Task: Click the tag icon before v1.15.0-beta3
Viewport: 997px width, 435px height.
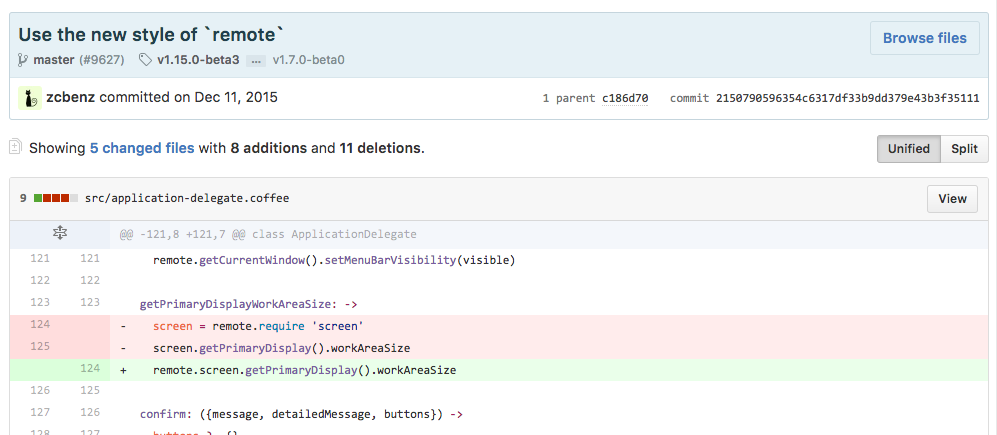Action: click(146, 60)
